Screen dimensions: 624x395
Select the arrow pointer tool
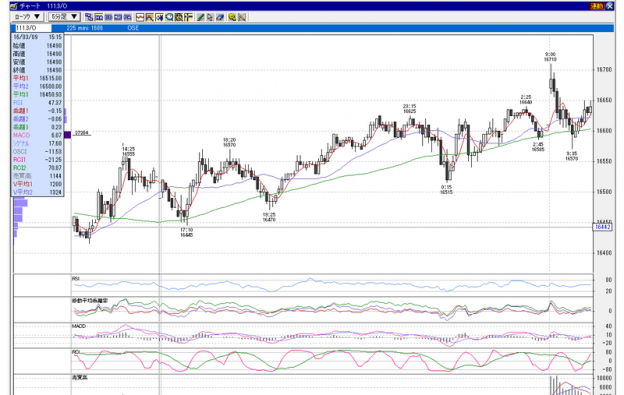[210, 17]
